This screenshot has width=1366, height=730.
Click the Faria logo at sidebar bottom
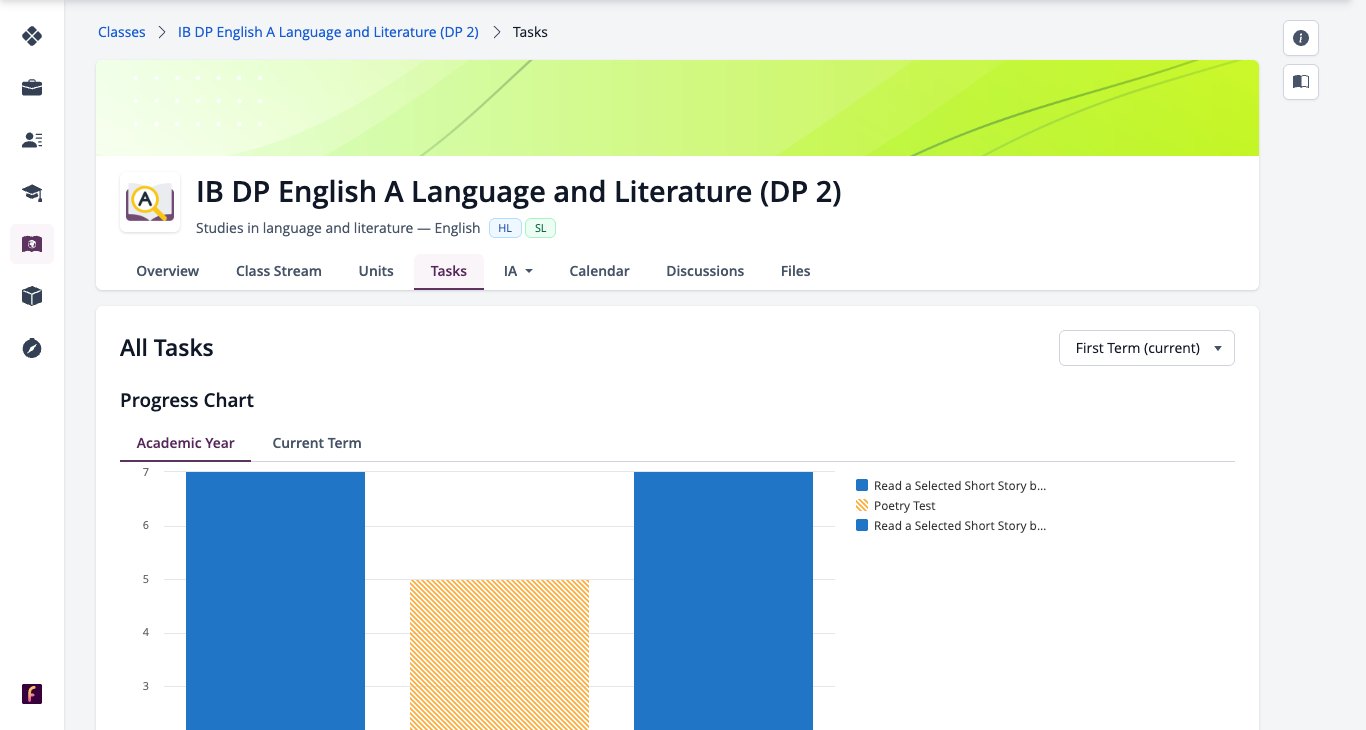pyautogui.click(x=32, y=694)
